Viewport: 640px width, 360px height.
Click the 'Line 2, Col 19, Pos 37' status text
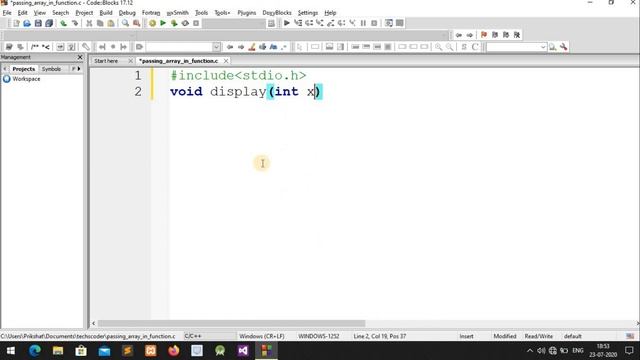pos(380,336)
